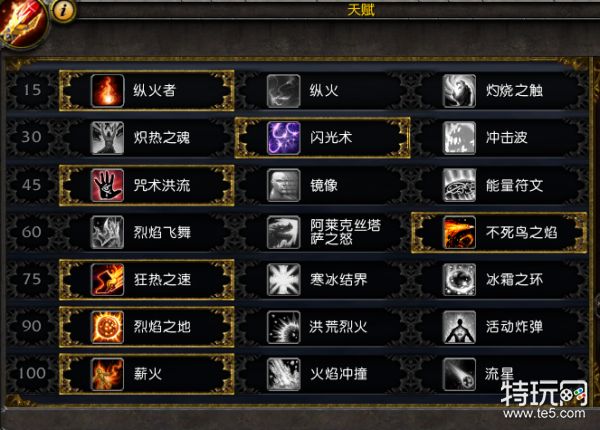Click the 薪火 talent icon
The height and width of the screenshot is (430, 600).
tap(108, 374)
